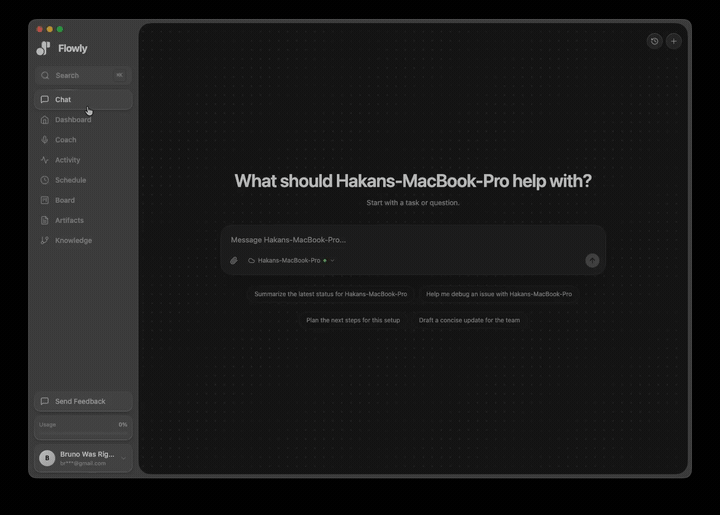This screenshot has height=515, width=720.
Task: Open the Knowledge section
Action: 84,241
